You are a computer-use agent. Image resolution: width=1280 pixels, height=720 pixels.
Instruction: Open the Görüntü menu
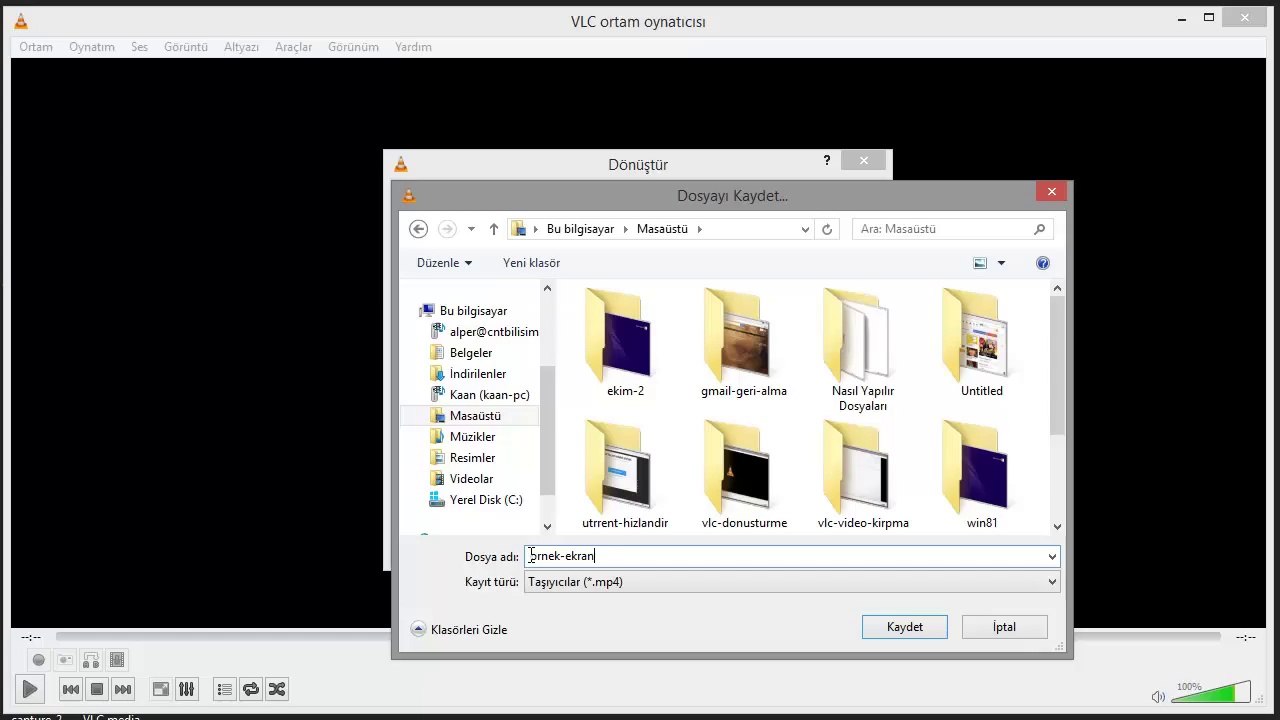coord(186,47)
